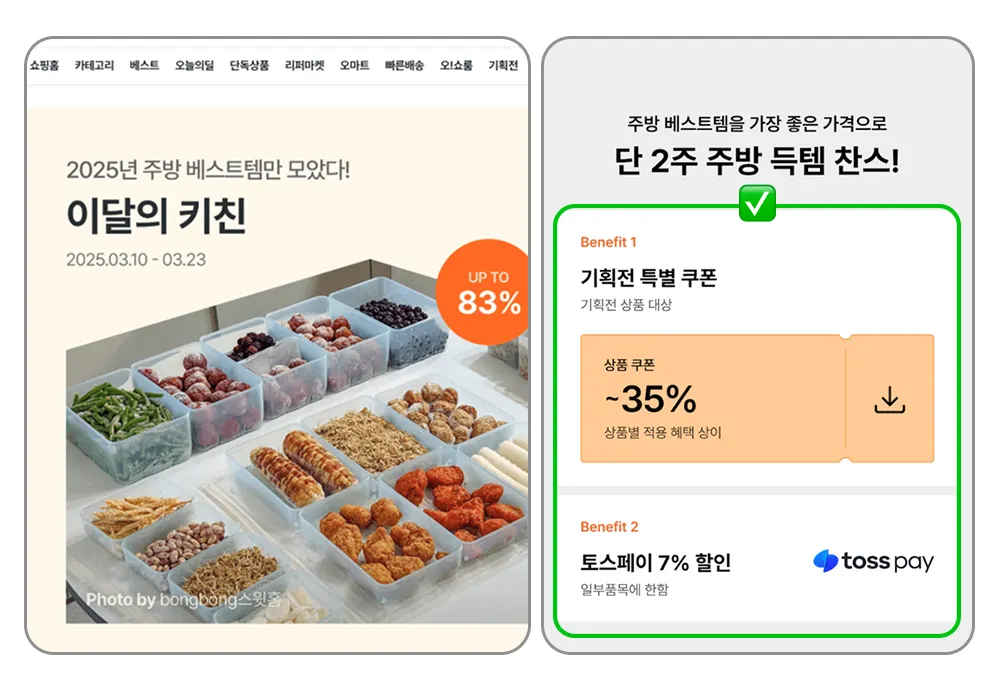Viewport: 985px width, 691px height.
Task: Open the 오마트 tab
Action: [354, 65]
